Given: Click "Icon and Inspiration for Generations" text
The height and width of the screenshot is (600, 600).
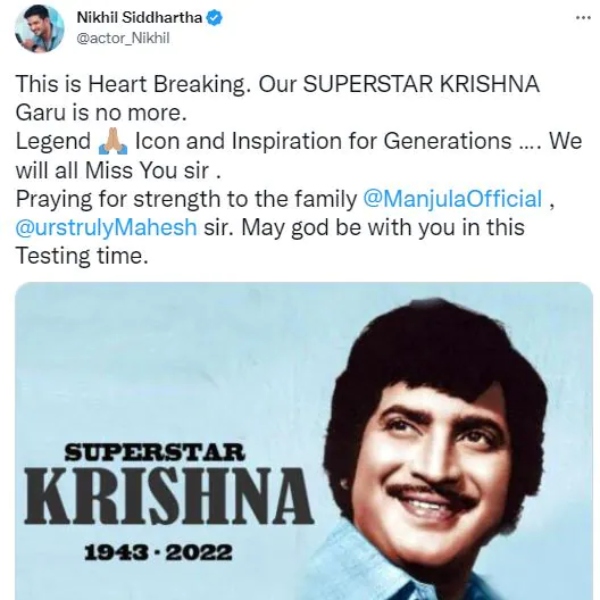Looking at the screenshot, I should (x=324, y=141).
